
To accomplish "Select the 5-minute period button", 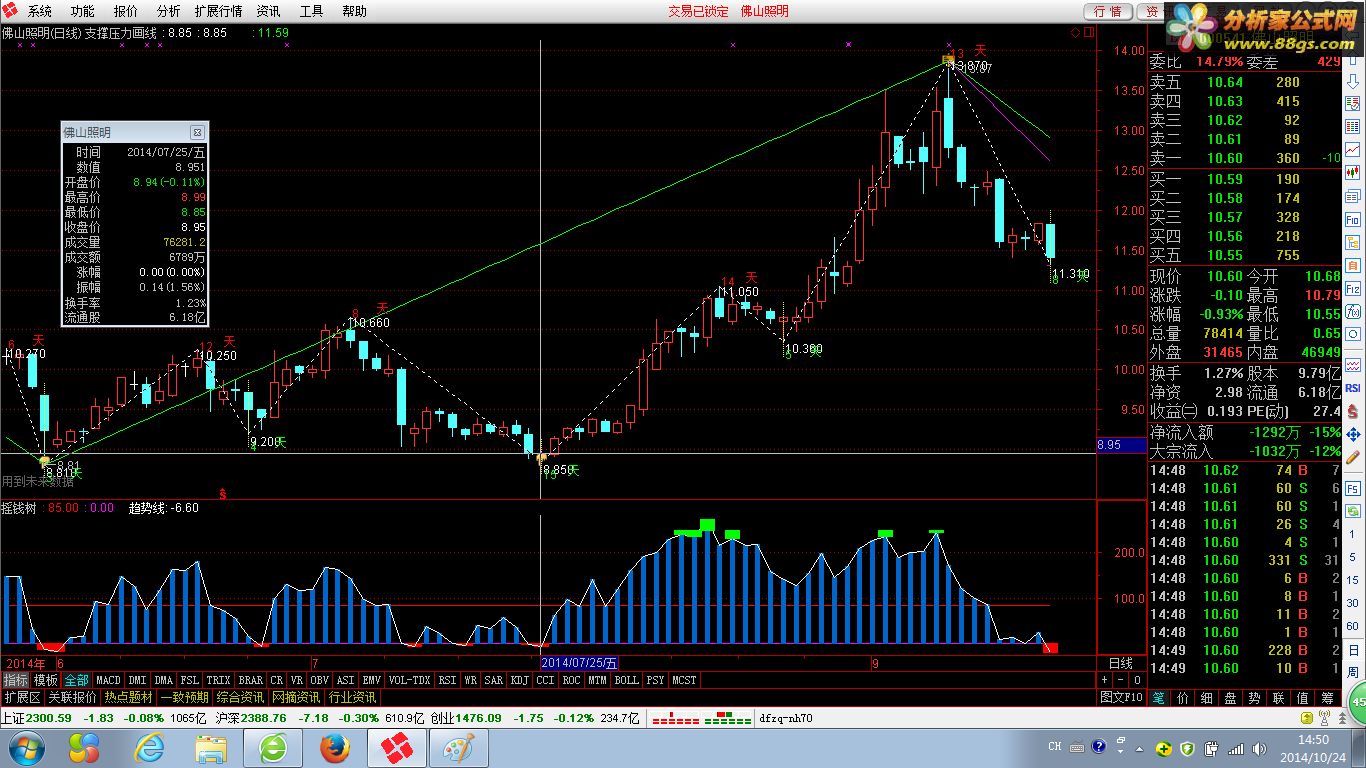I will pyautogui.click(x=1352, y=557).
